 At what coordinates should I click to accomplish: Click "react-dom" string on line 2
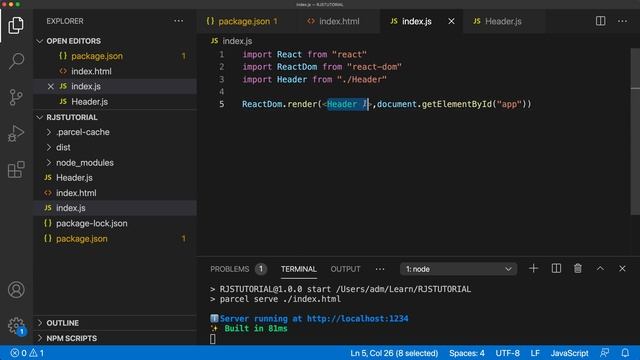pos(374,67)
